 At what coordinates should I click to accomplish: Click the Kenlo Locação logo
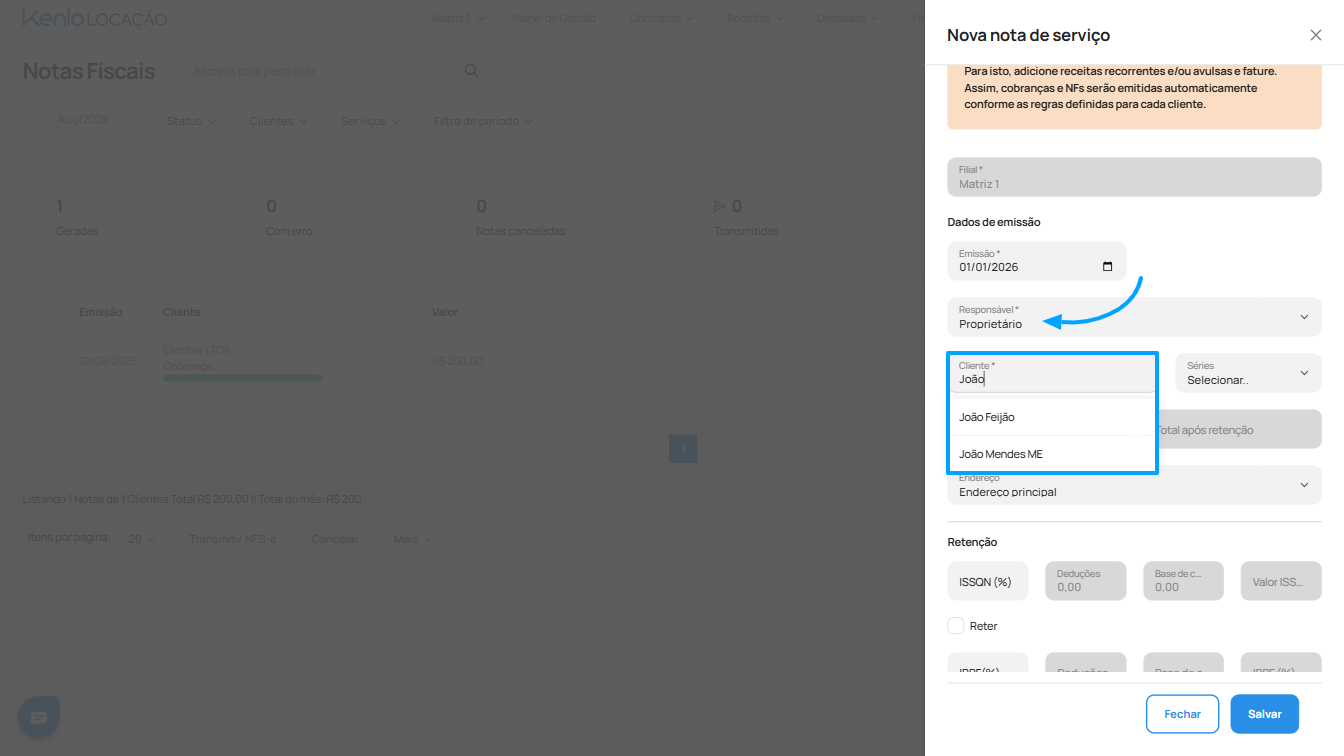click(95, 19)
